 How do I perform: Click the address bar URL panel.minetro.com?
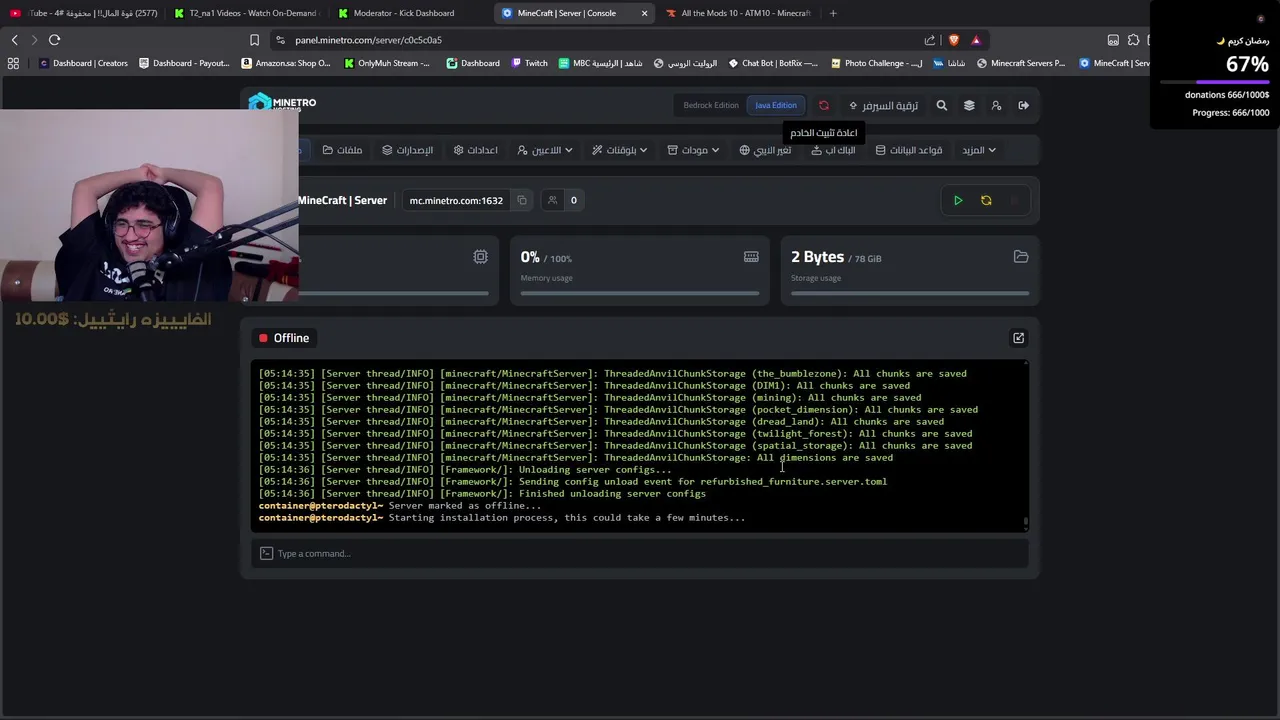(x=369, y=40)
